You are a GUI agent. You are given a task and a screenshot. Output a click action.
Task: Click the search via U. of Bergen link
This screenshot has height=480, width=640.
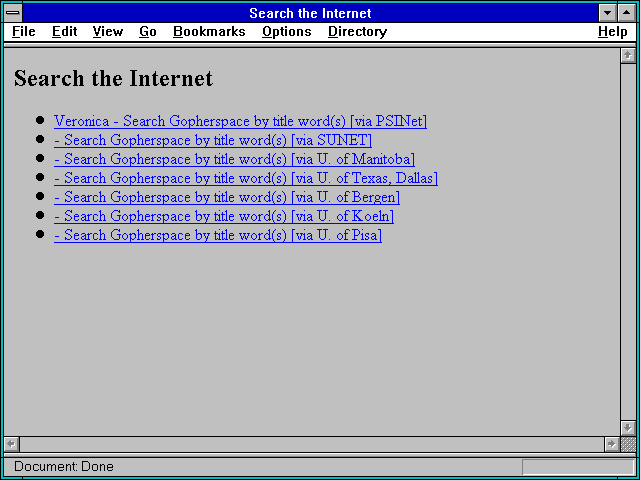click(227, 197)
